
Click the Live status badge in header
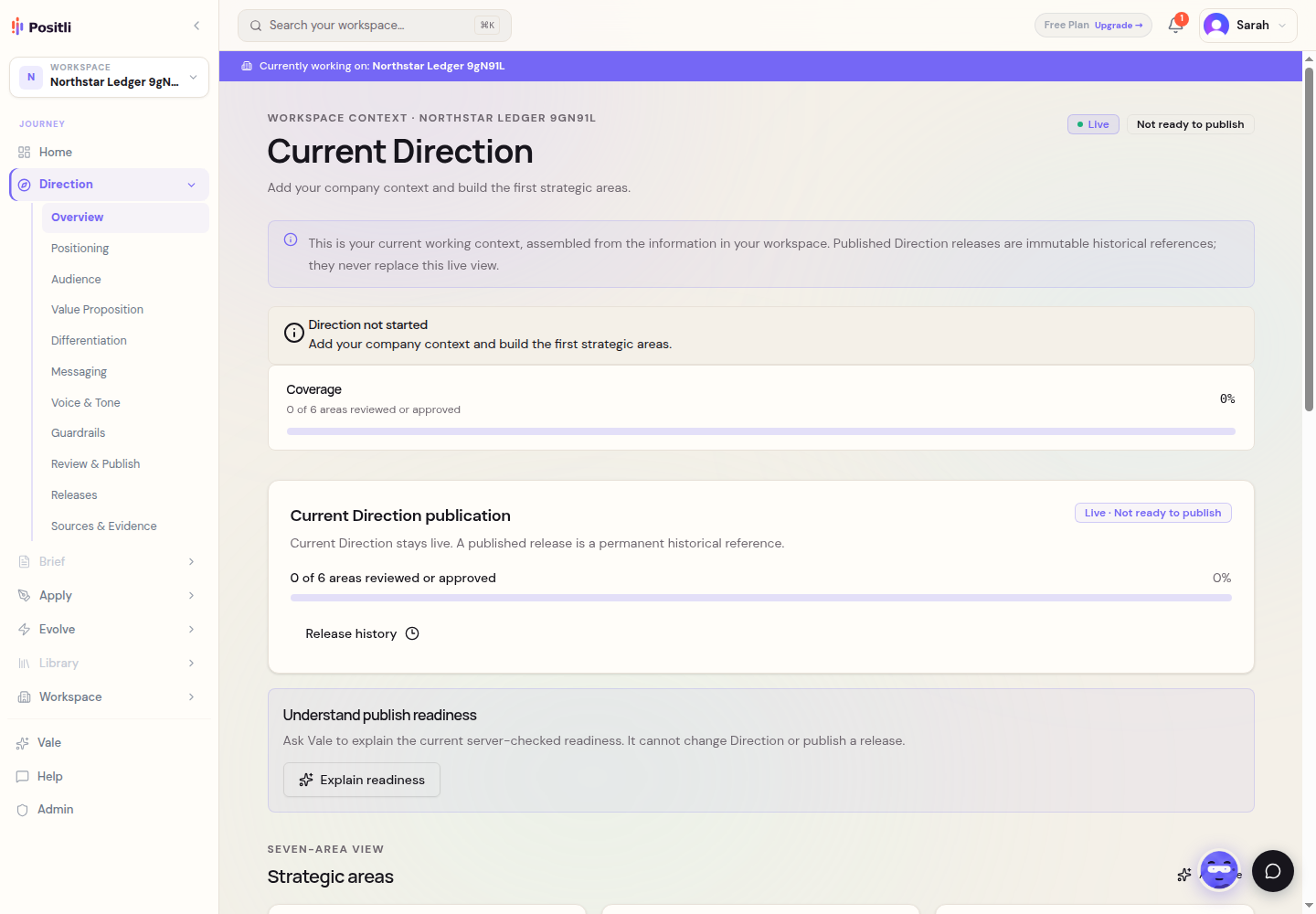coord(1093,124)
